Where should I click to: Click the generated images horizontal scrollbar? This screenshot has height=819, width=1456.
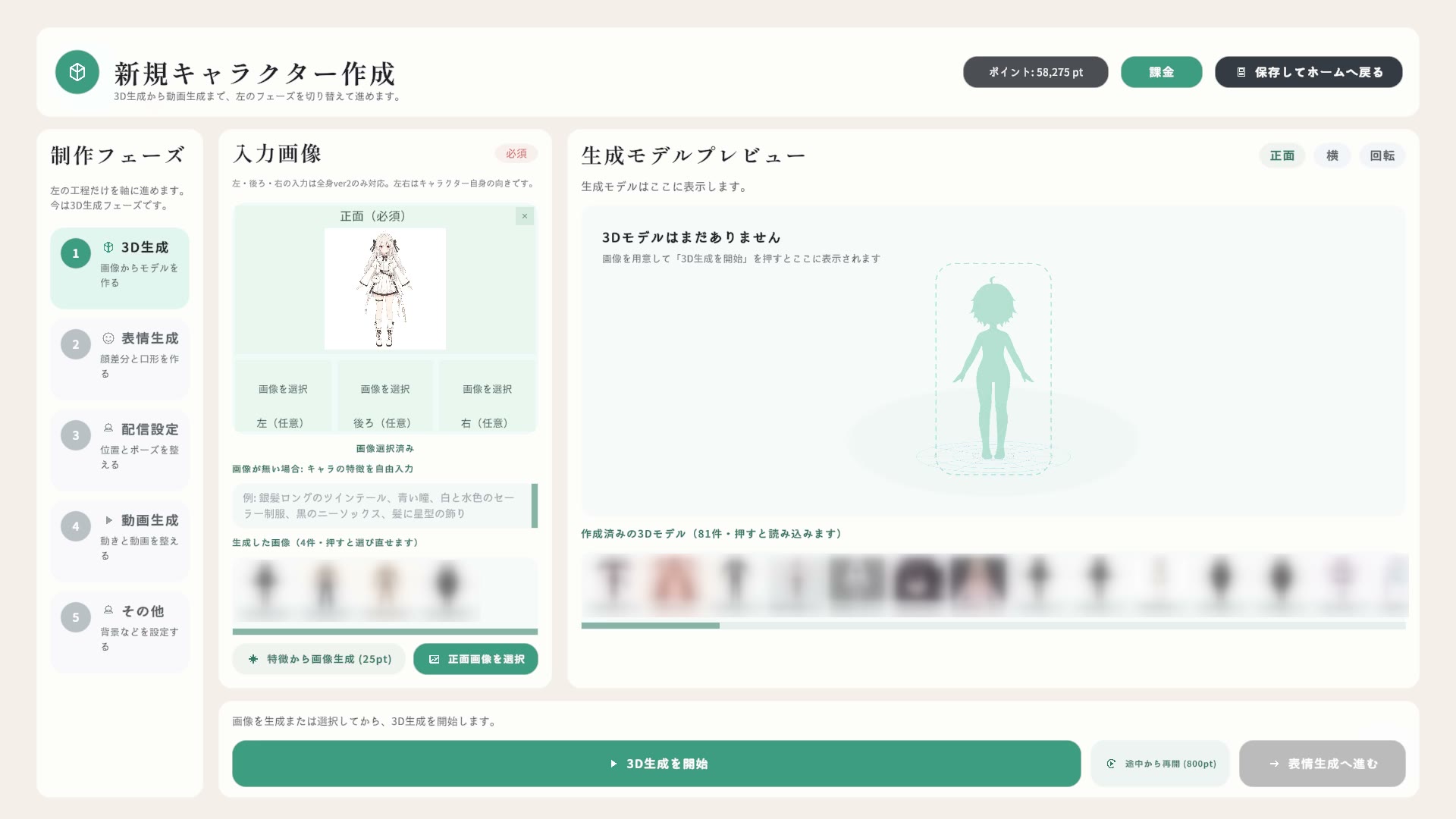(x=385, y=632)
